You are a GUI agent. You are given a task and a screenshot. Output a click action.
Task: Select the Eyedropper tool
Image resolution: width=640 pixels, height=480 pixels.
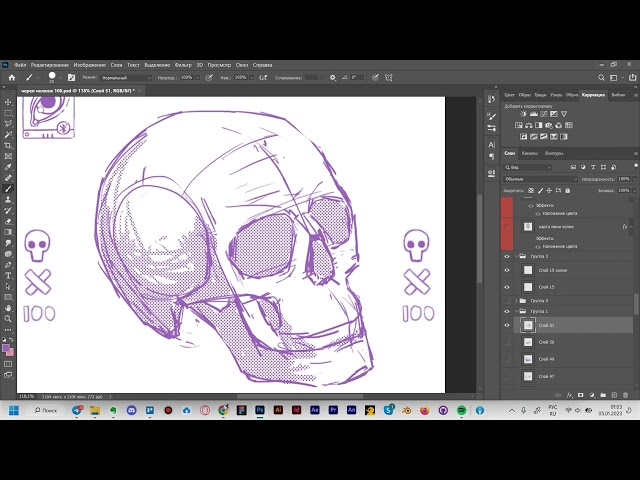tap(8, 167)
